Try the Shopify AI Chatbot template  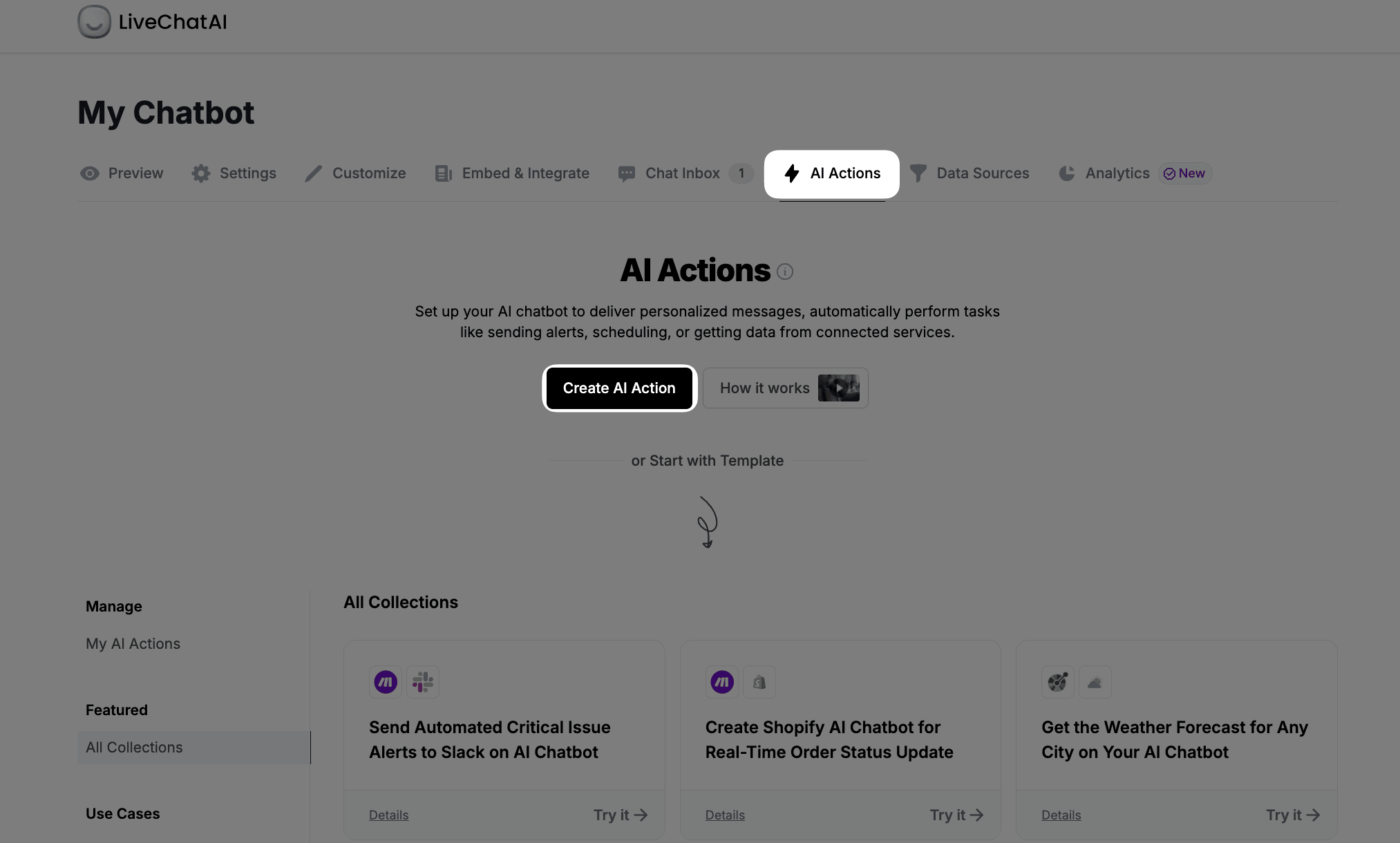956,814
